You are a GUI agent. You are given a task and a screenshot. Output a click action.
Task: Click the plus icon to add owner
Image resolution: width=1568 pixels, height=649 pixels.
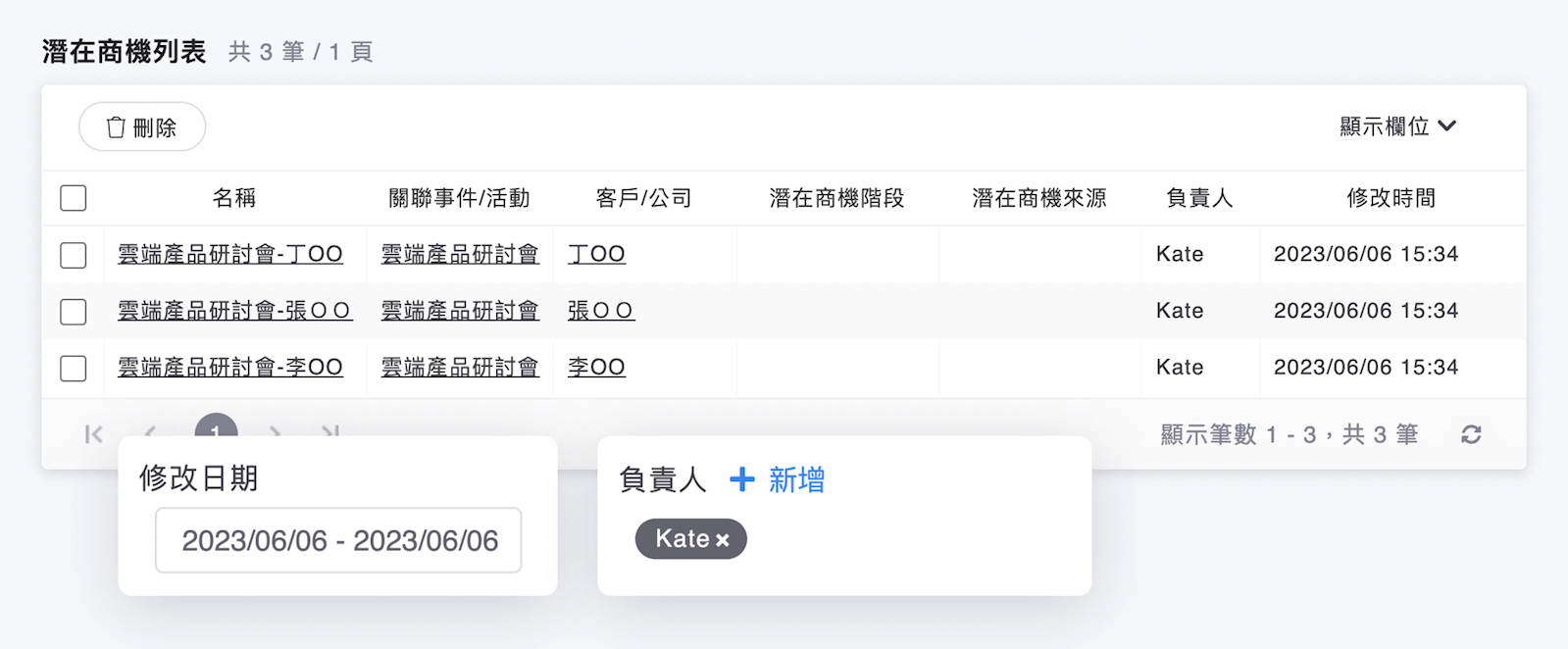742,479
